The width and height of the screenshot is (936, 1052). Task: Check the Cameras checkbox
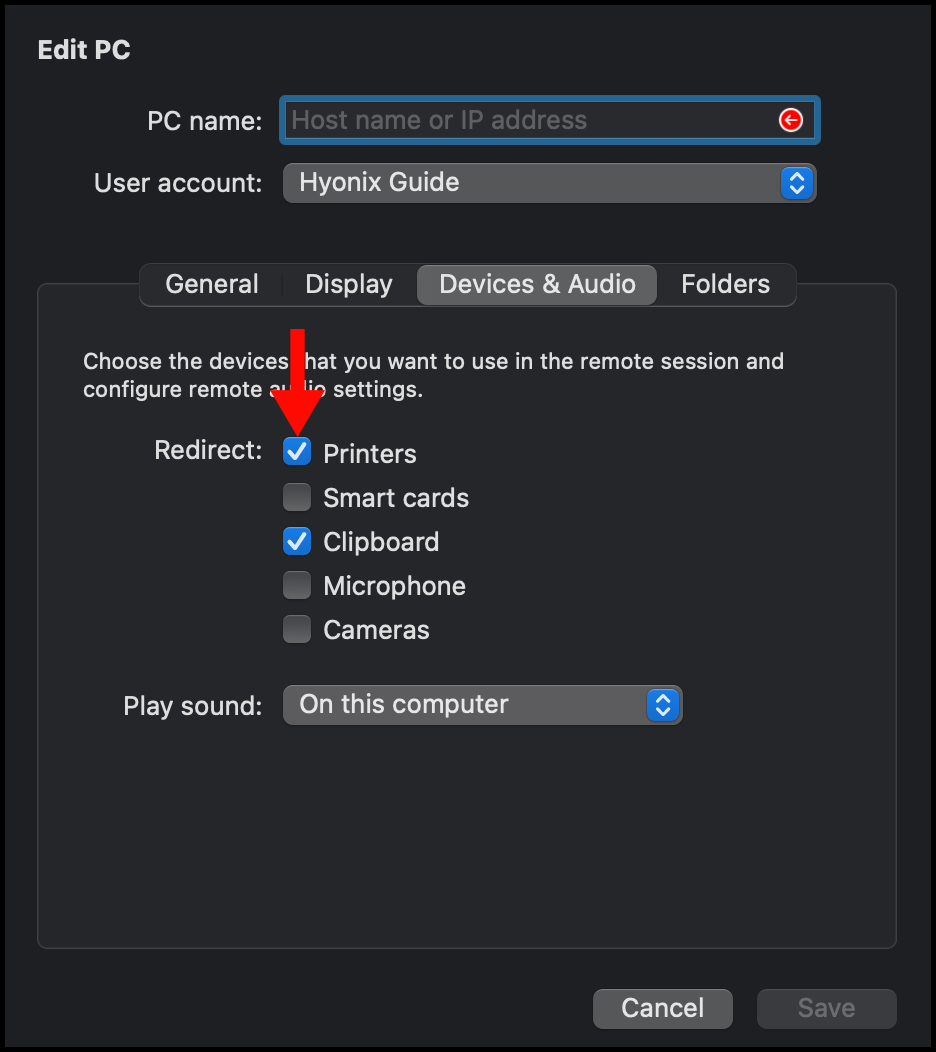(x=296, y=629)
